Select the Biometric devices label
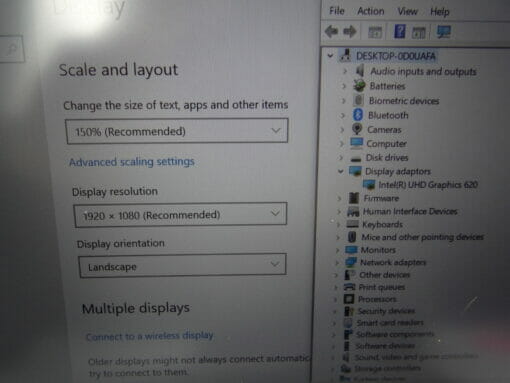The image size is (510, 383). click(x=404, y=101)
